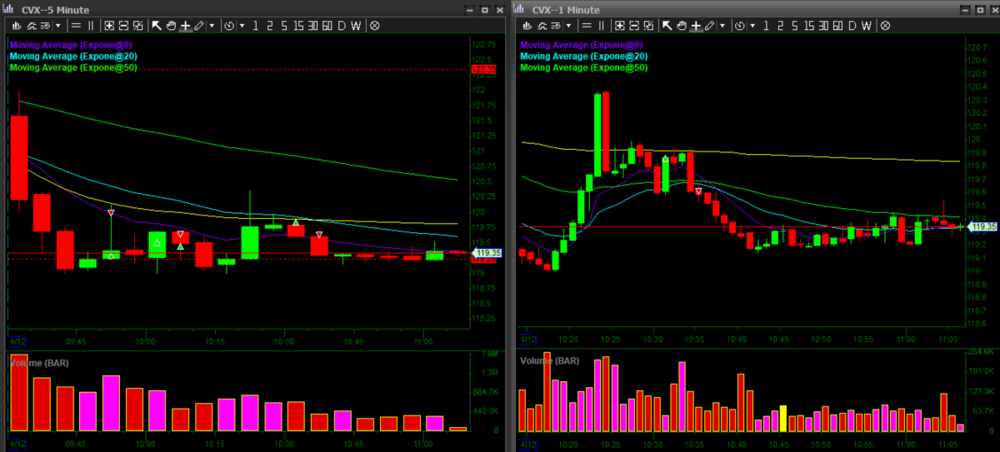This screenshot has height=452, width=1000.
Task: Toggle crosshair cursor in 5 Minute chart
Action: tap(185, 25)
